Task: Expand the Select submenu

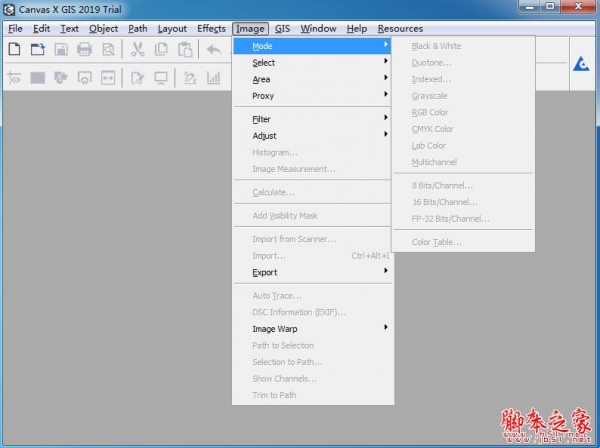Action: pyautogui.click(x=312, y=62)
